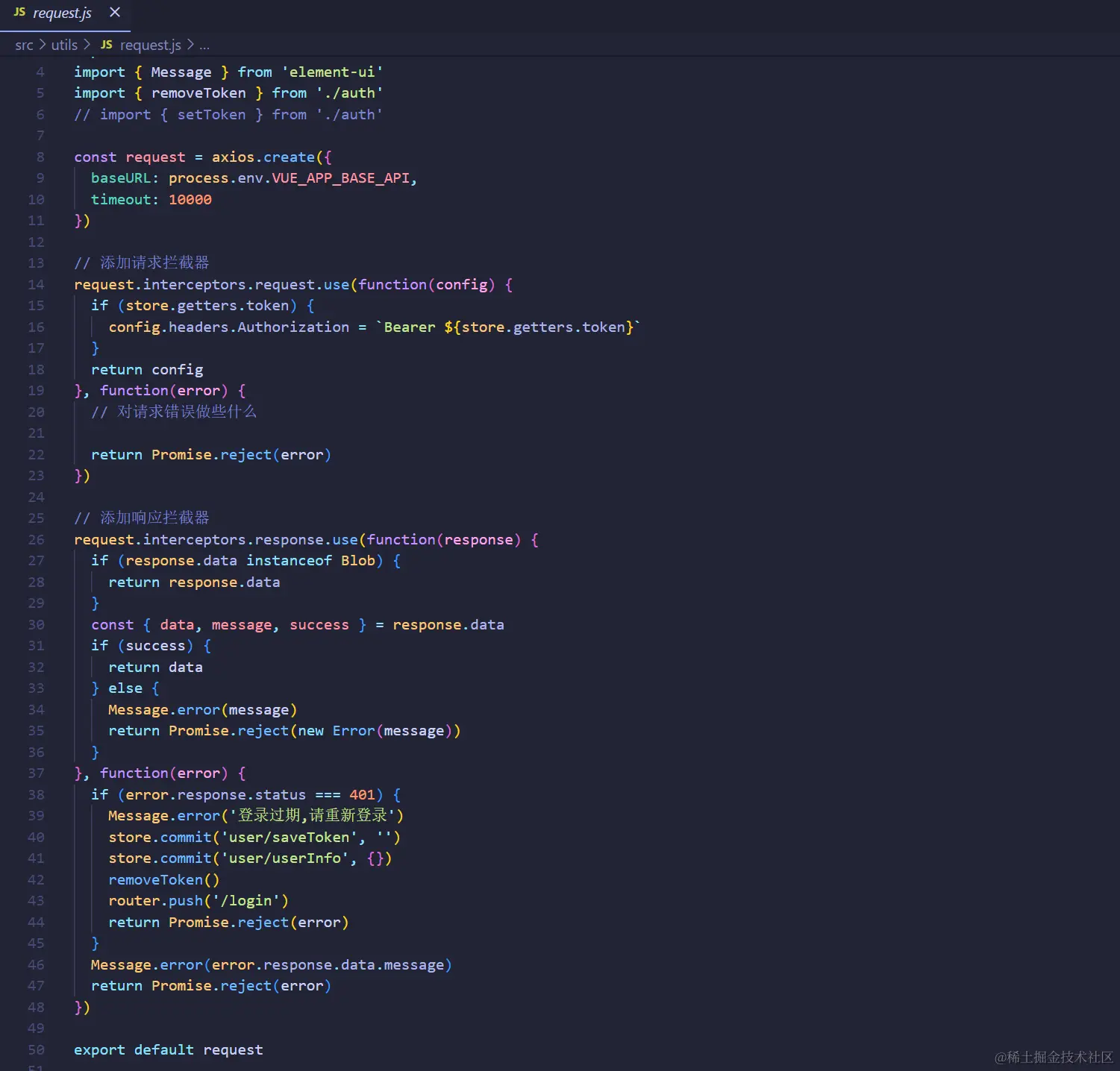The image size is (1120, 1071).
Task: Click the 'if (success) {' line
Action: point(151,646)
